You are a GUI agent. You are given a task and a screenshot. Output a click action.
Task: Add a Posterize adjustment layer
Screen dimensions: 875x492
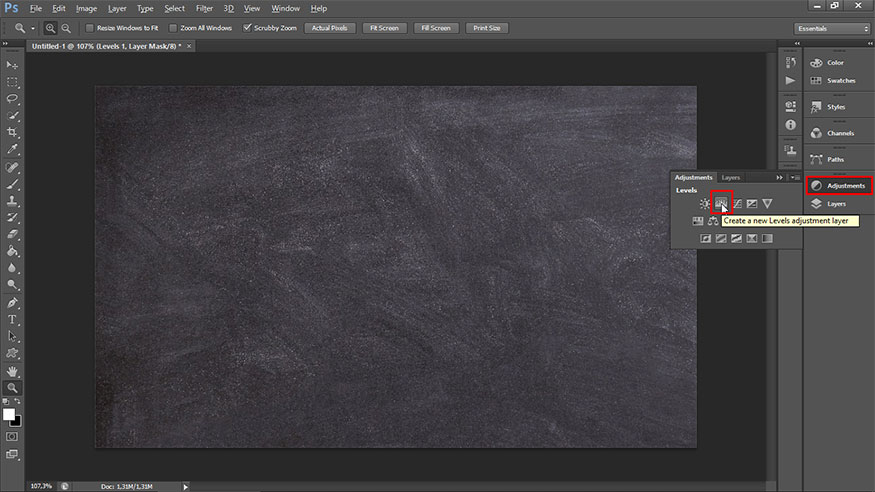722,238
